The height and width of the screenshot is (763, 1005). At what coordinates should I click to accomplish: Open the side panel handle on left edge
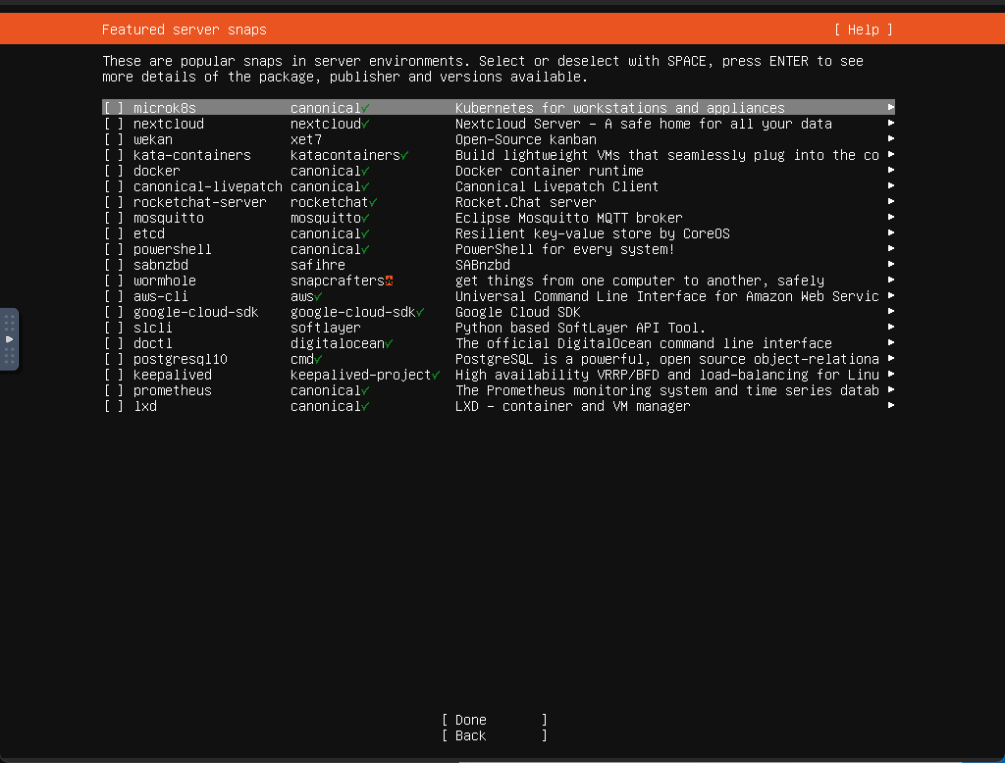[10, 339]
